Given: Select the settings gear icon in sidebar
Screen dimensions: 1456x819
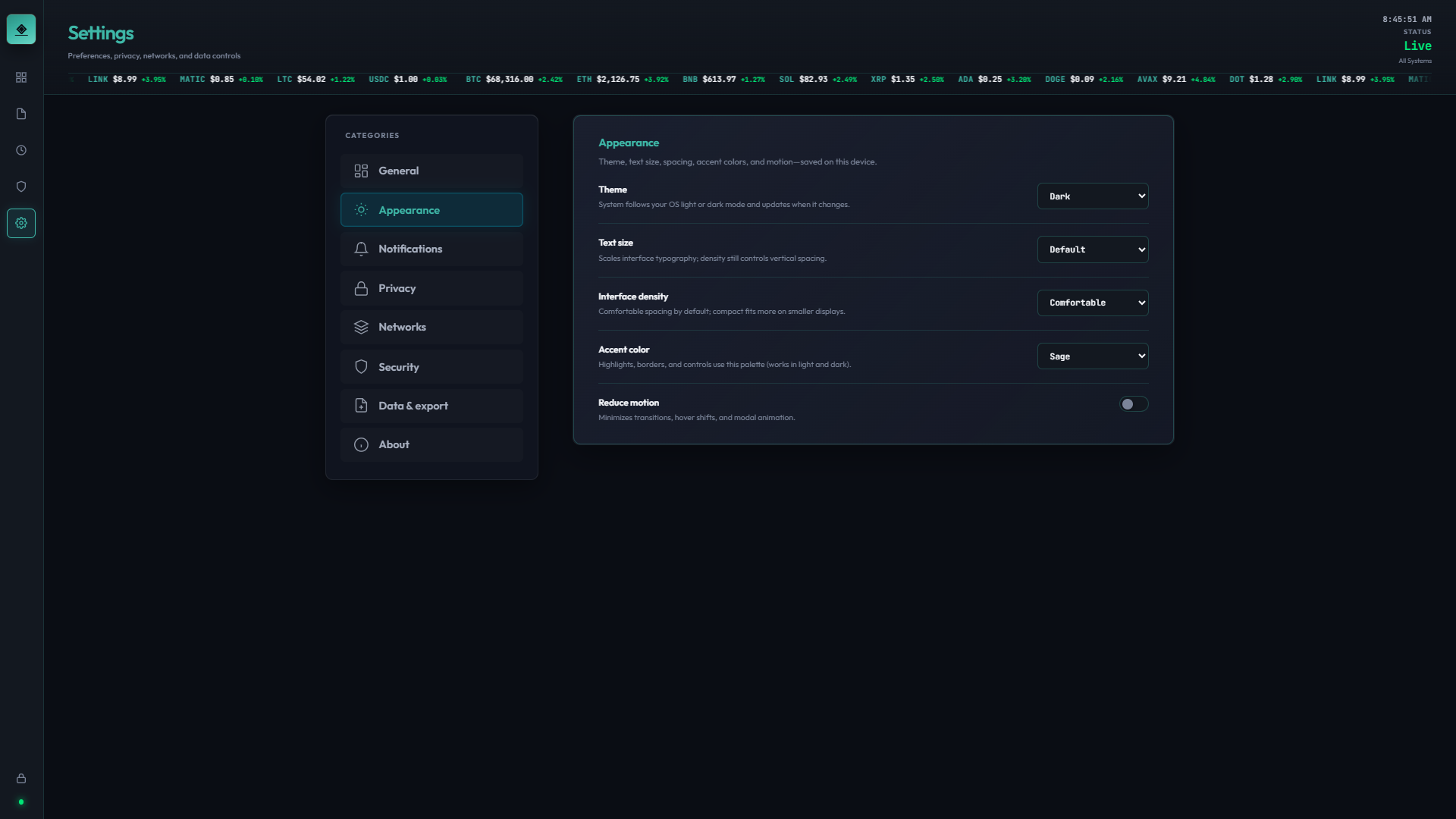Looking at the screenshot, I should pyautogui.click(x=21, y=222).
